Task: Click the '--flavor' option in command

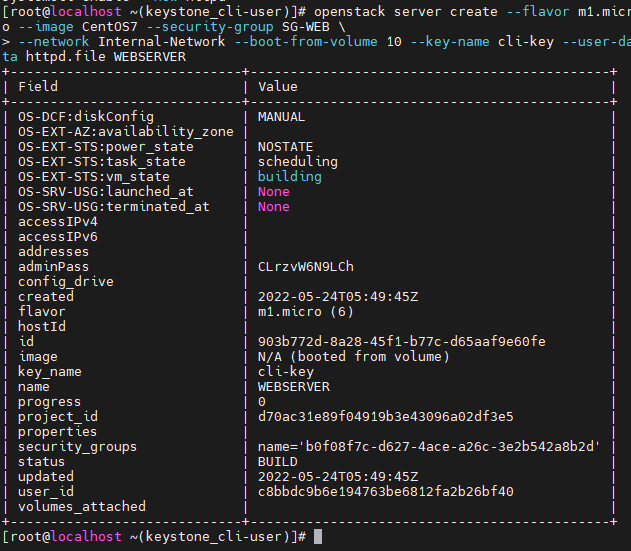Action: 538,12
